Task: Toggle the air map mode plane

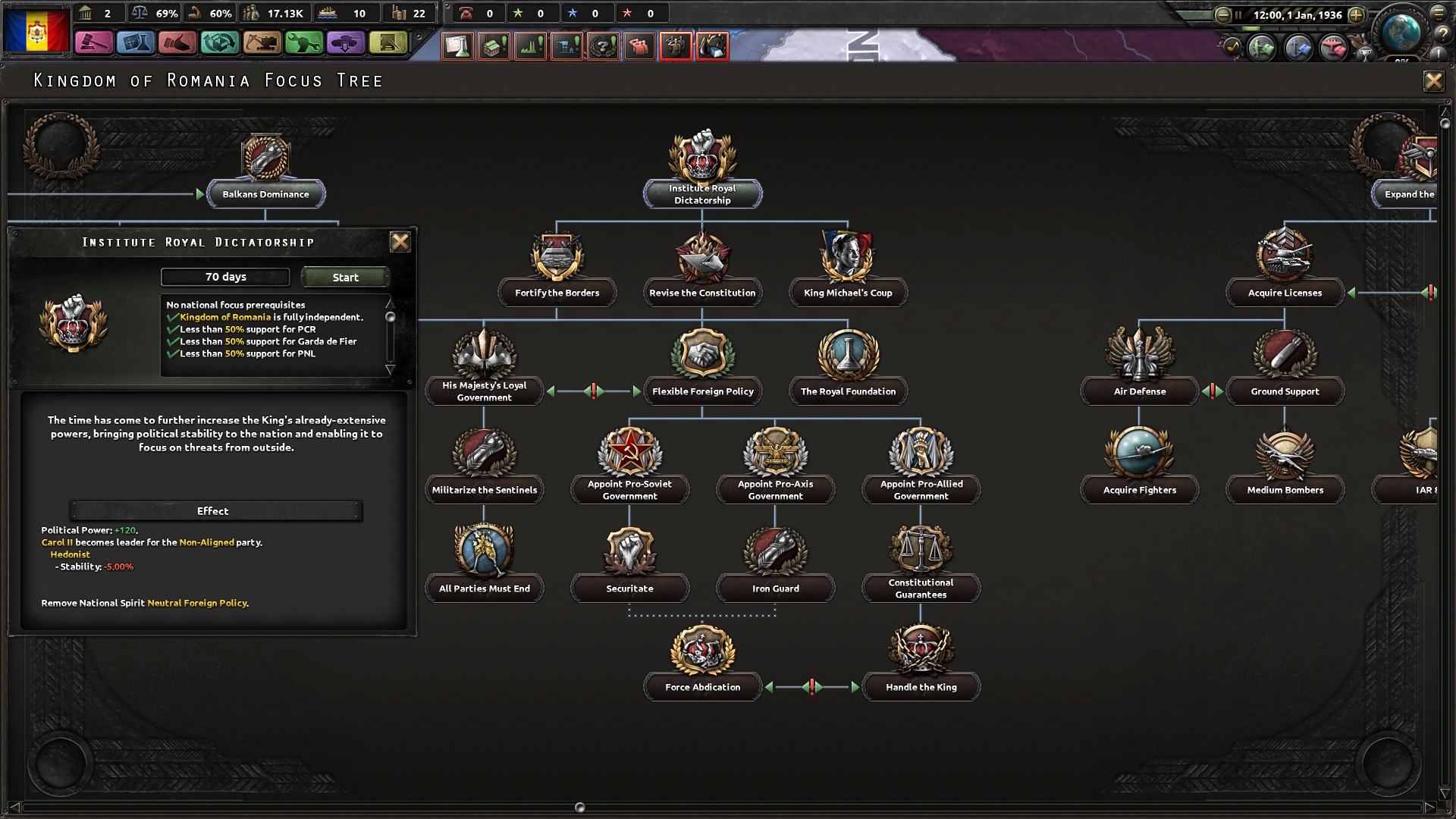Action: click(1333, 49)
